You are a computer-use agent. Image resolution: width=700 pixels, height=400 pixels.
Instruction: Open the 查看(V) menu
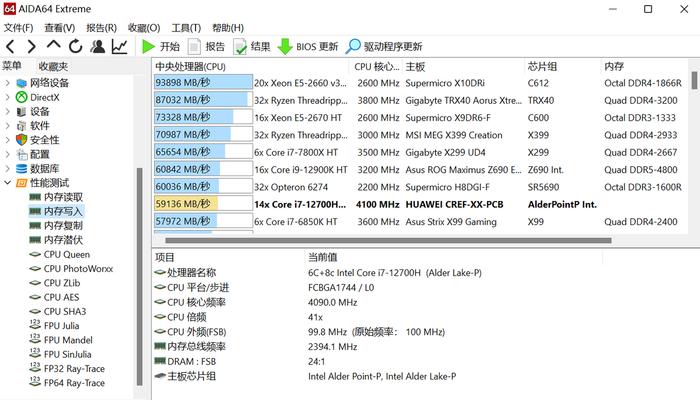tap(59, 28)
